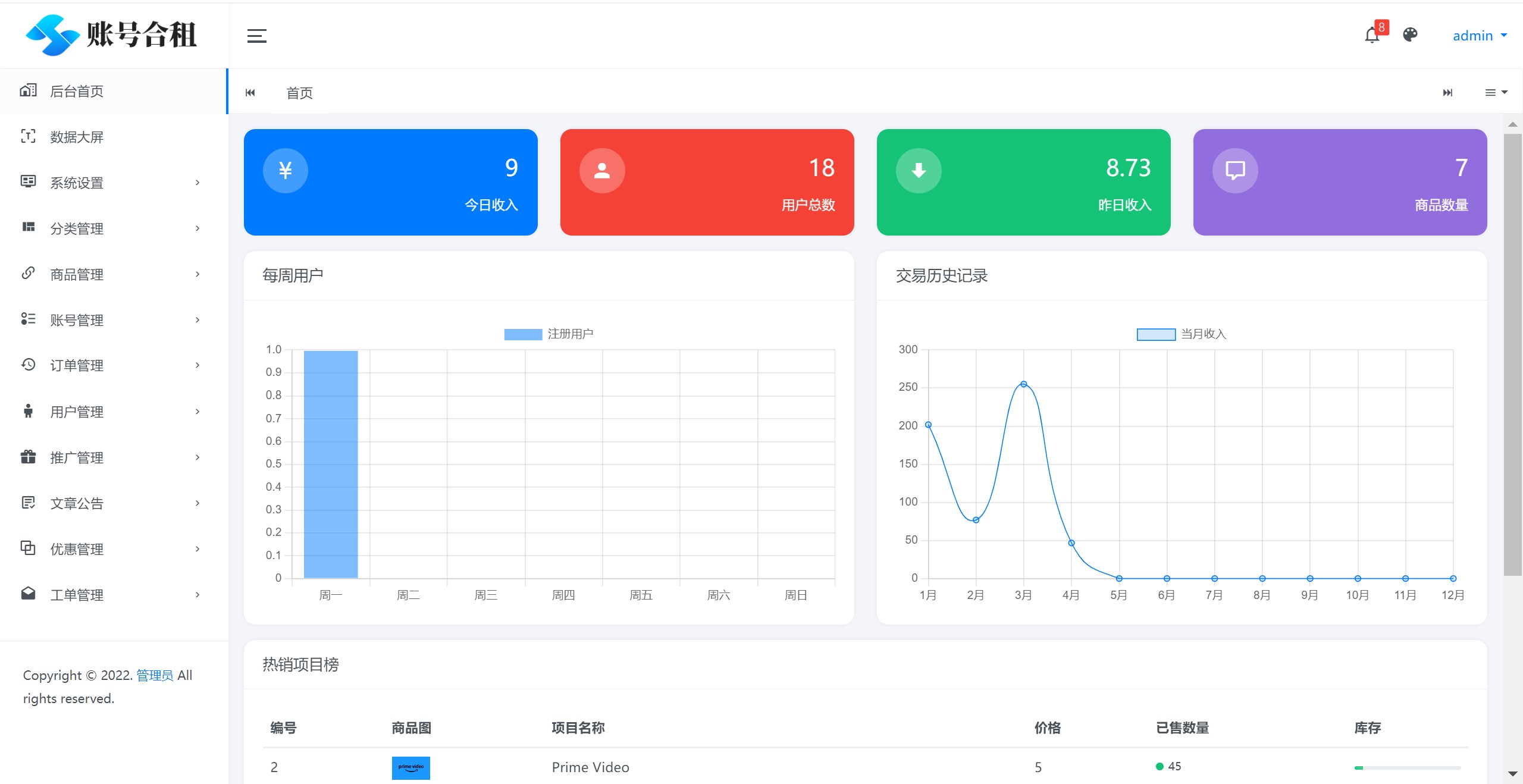Click the 订单管理 history icon
The image size is (1523, 784).
(28, 365)
